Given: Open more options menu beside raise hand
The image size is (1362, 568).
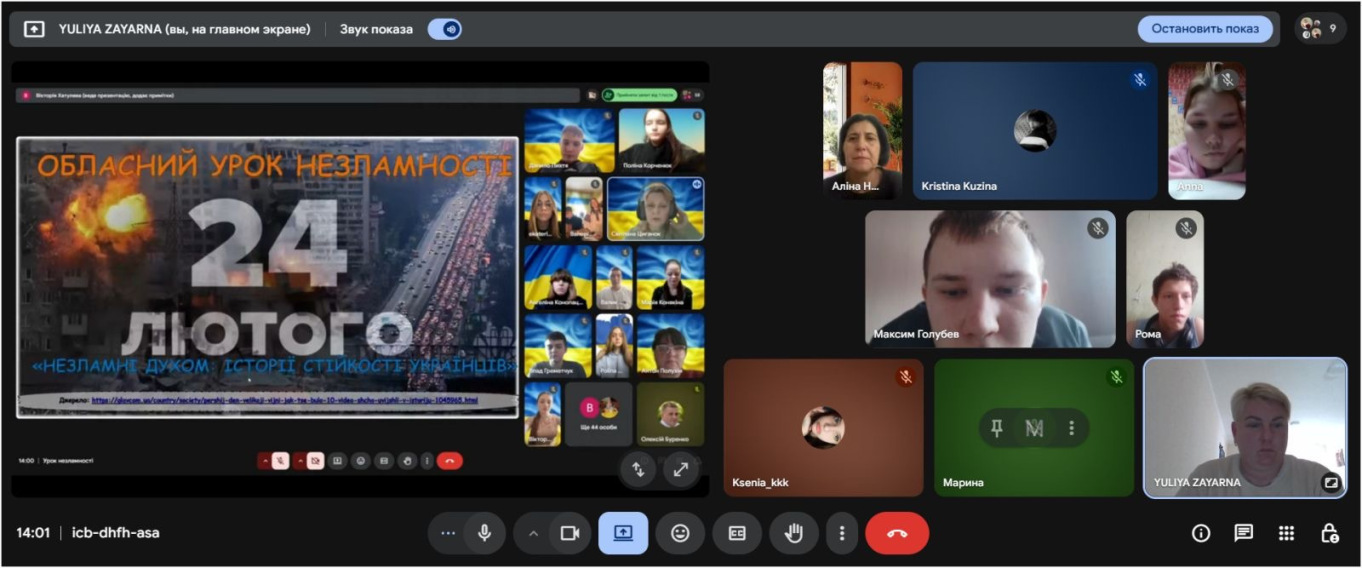Looking at the screenshot, I should click(x=842, y=533).
